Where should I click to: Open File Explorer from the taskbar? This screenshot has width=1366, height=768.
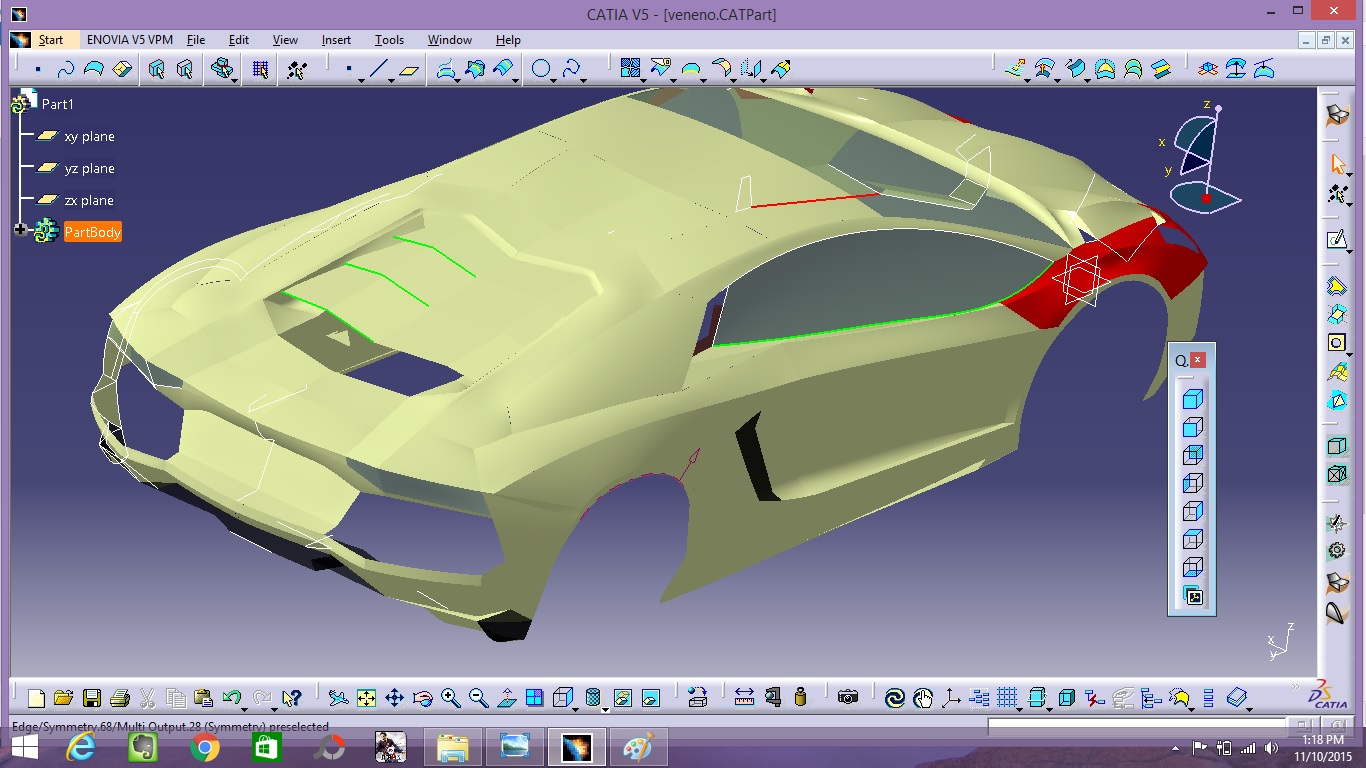click(452, 747)
